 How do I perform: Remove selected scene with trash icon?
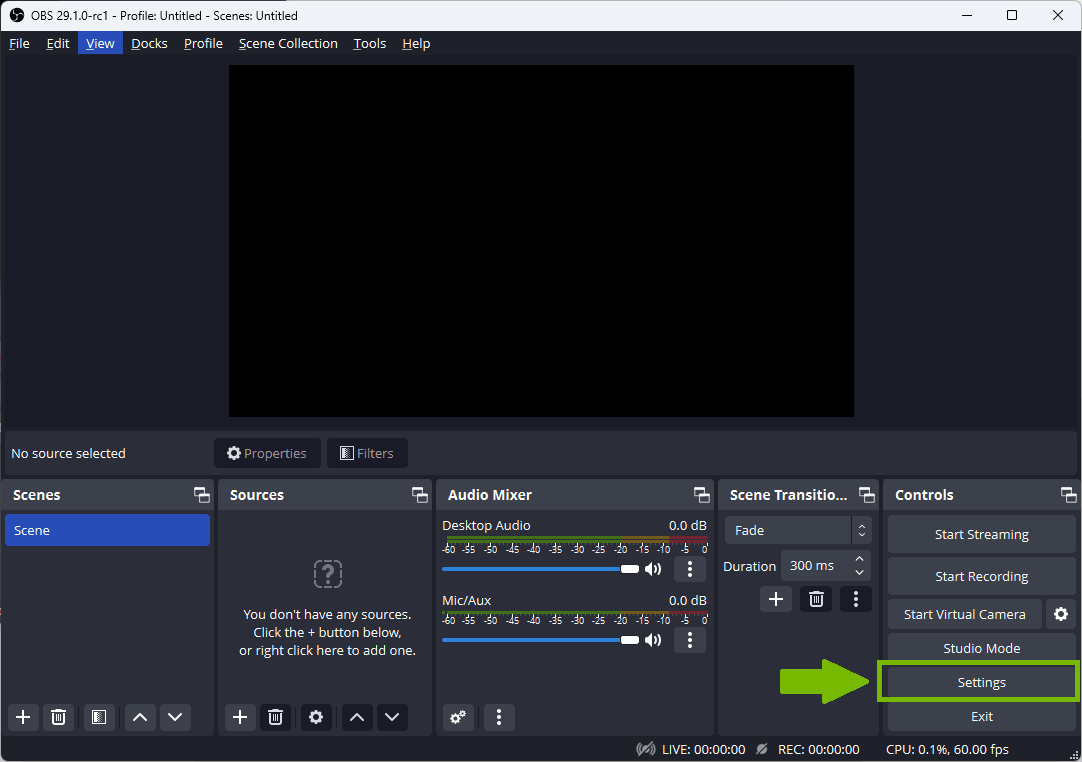tap(59, 717)
